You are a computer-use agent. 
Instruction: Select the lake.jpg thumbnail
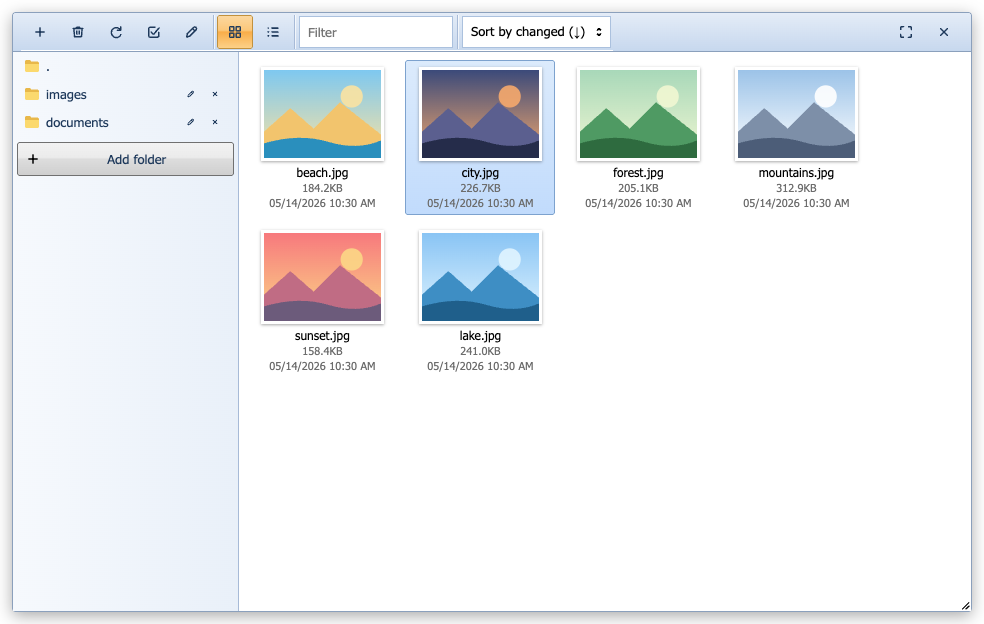click(x=480, y=277)
